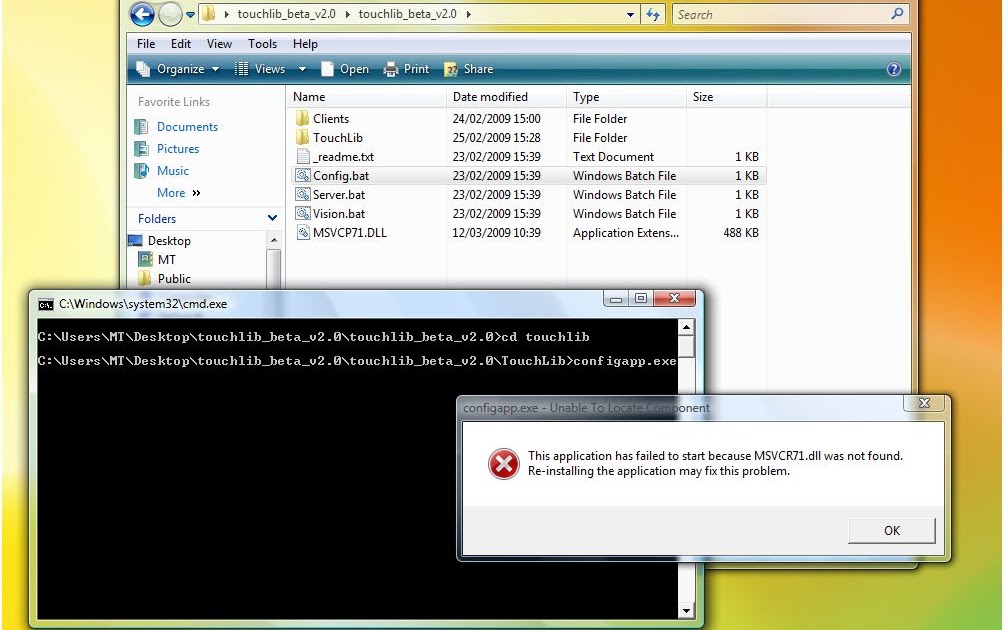Image resolution: width=1004 pixels, height=630 pixels.
Task: Click OK on the MSVCR71.dll error dialog
Action: [x=891, y=531]
